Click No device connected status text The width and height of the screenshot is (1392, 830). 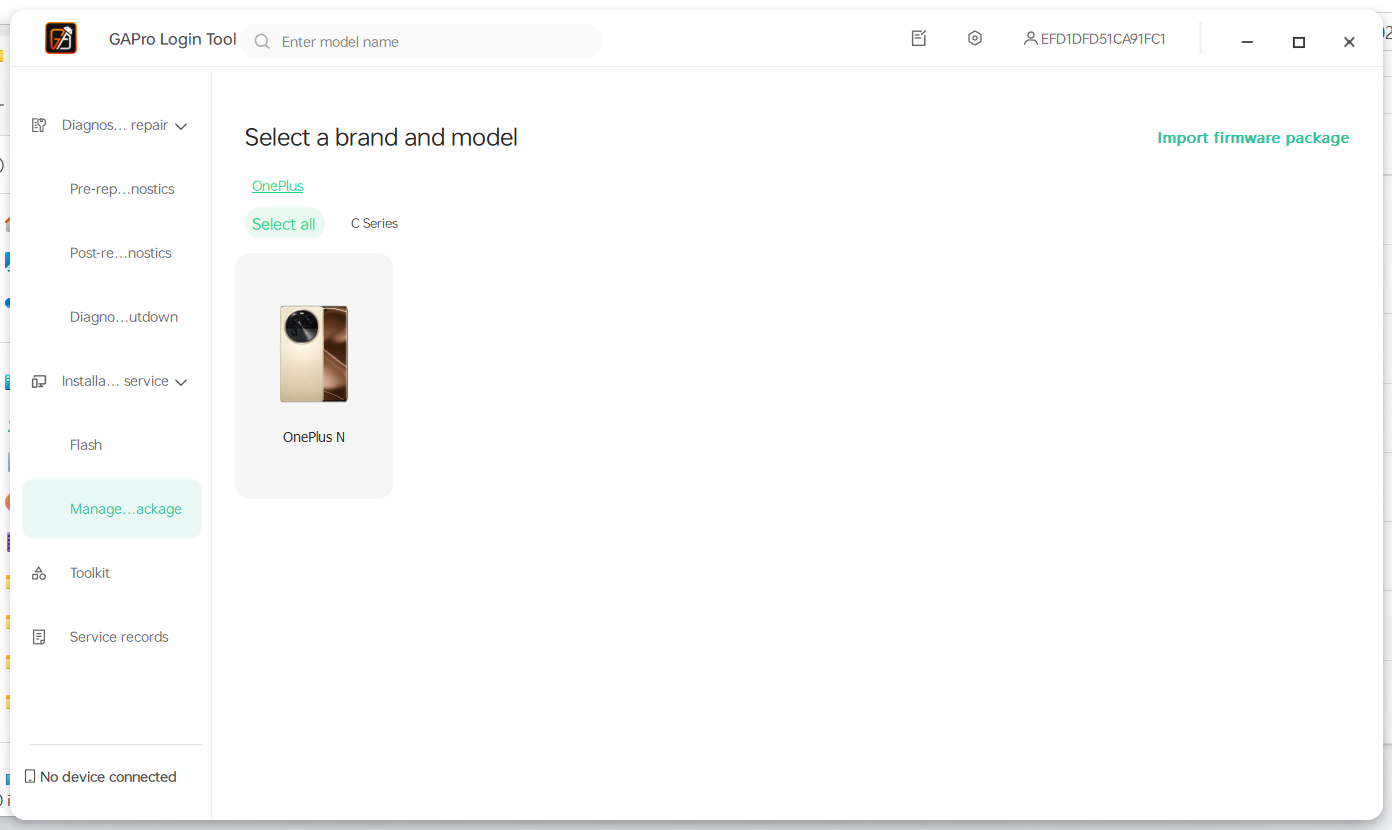(x=108, y=777)
